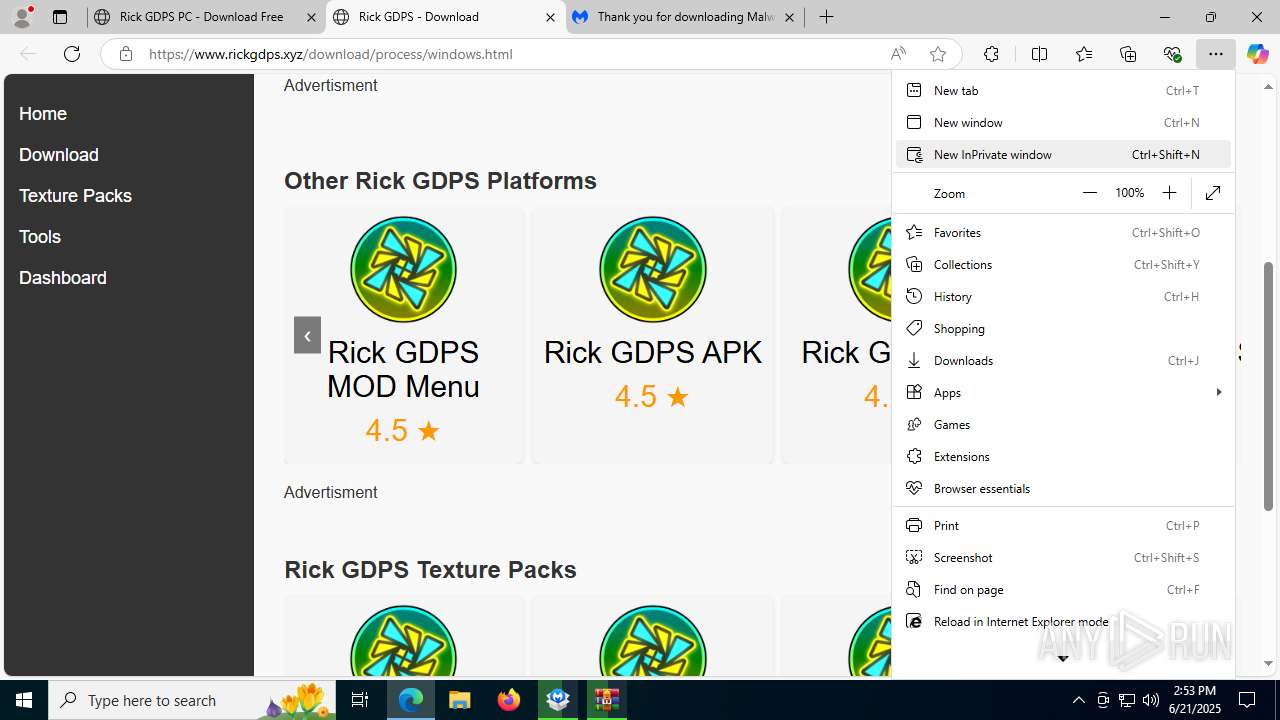The height and width of the screenshot is (720, 1280).
Task: Click Settings and more ellipsis button
Action: [1216, 54]
